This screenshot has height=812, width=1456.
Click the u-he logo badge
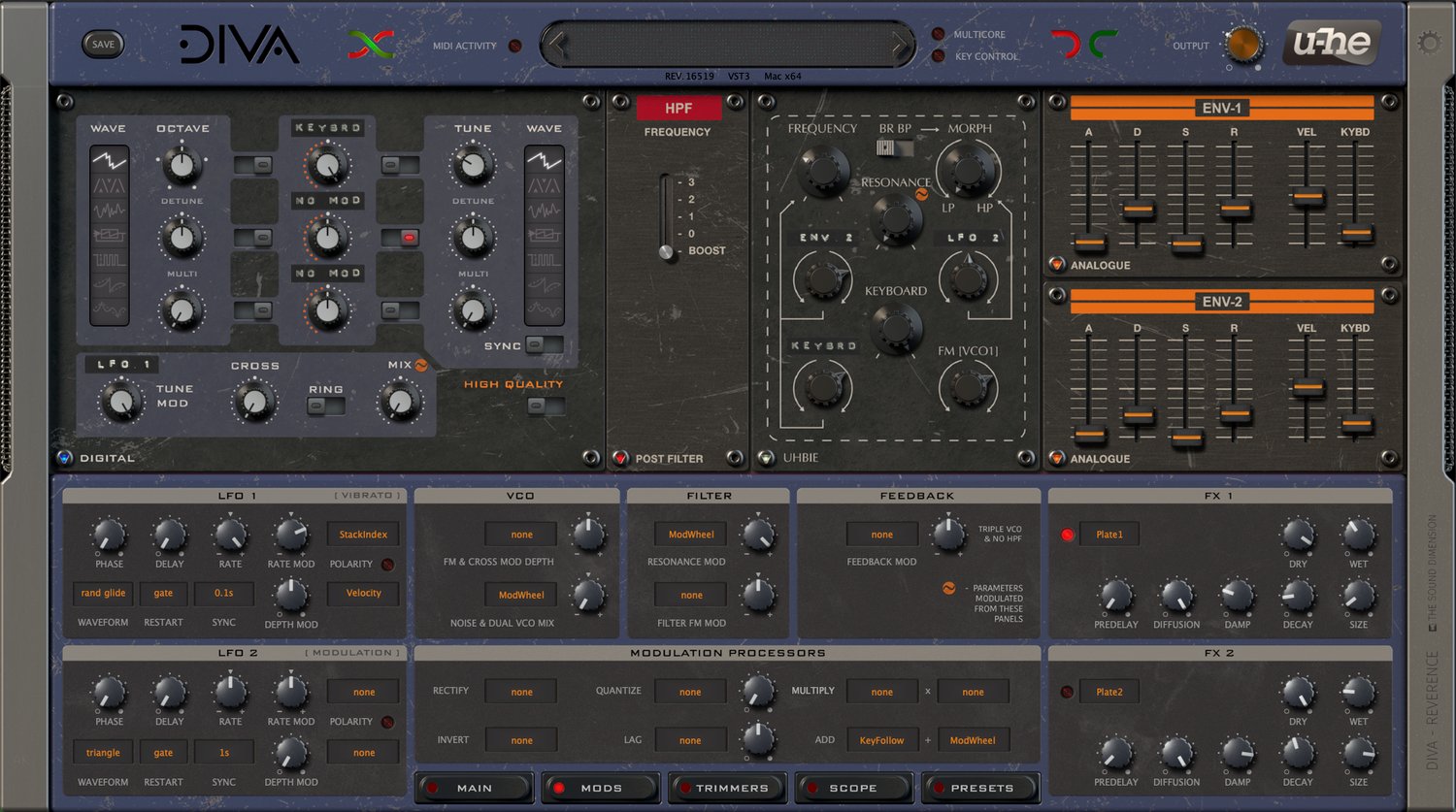click(1331, 44)
